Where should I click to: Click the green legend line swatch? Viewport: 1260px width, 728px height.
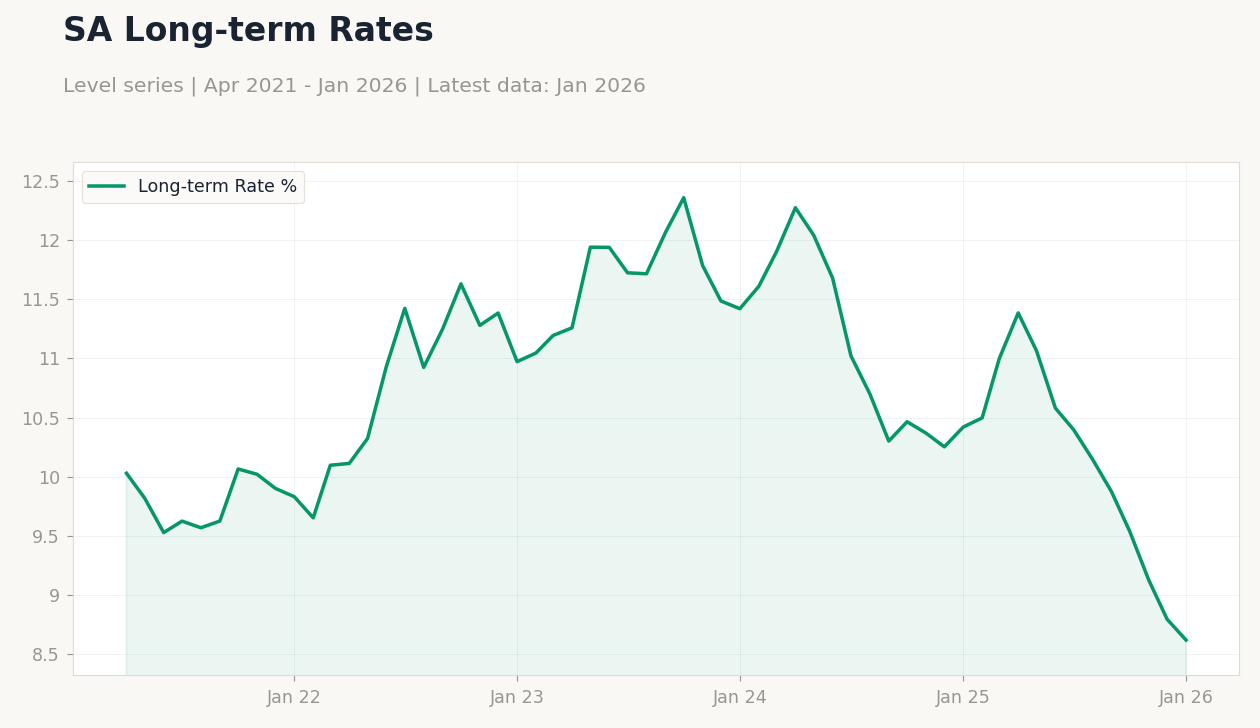(107, 187)
